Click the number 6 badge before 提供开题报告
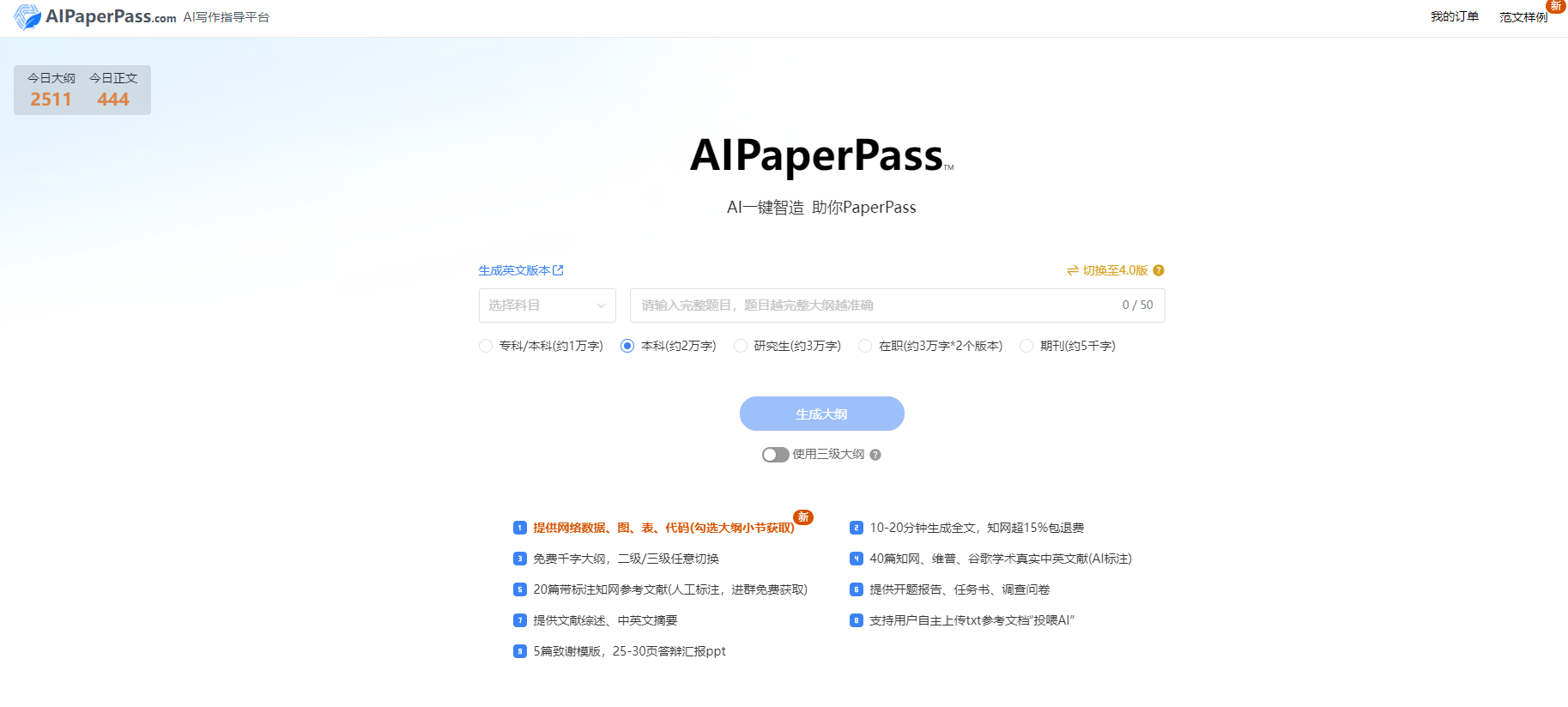This screenshot has height=707, width=1568. click(857, 589)
